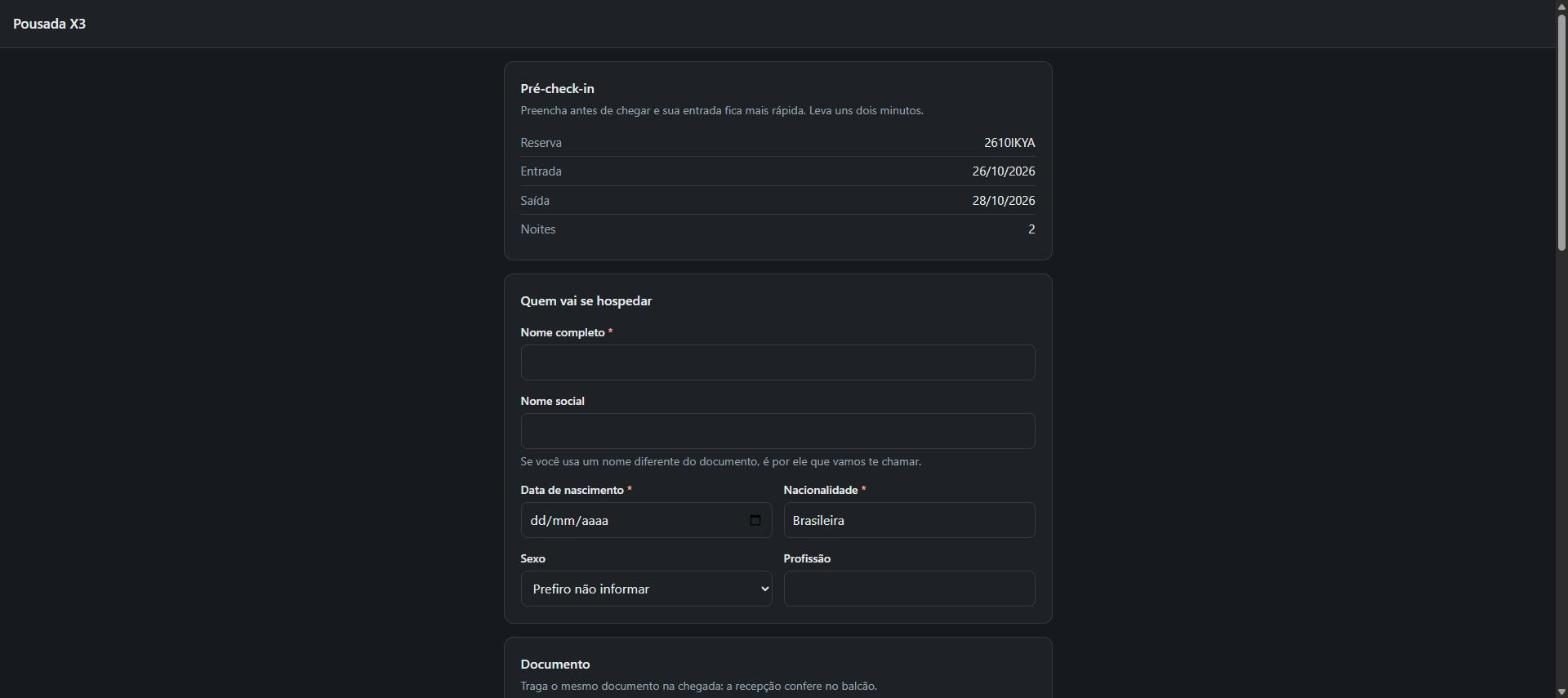This screenshot has height=698, width=1568.
Task: Click the Entrada date 26/10/2026
Action: pos(1003,172)
